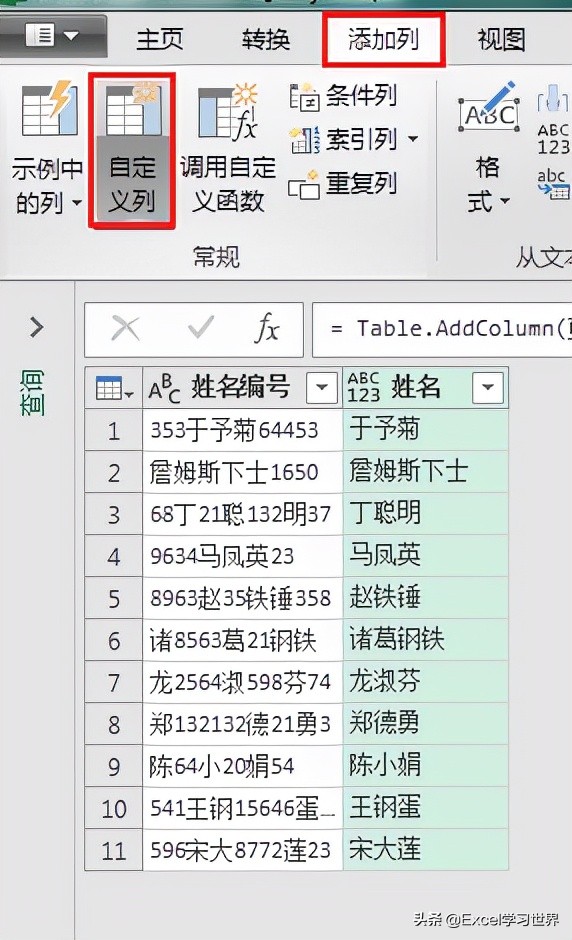Select the cell 陈64小20娟54

click(242, 766)
